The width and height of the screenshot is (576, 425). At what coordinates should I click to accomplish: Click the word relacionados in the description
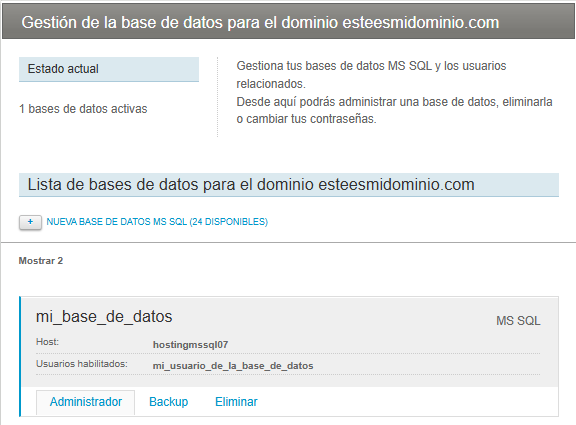pyautogui.click(x=271, y=84)
